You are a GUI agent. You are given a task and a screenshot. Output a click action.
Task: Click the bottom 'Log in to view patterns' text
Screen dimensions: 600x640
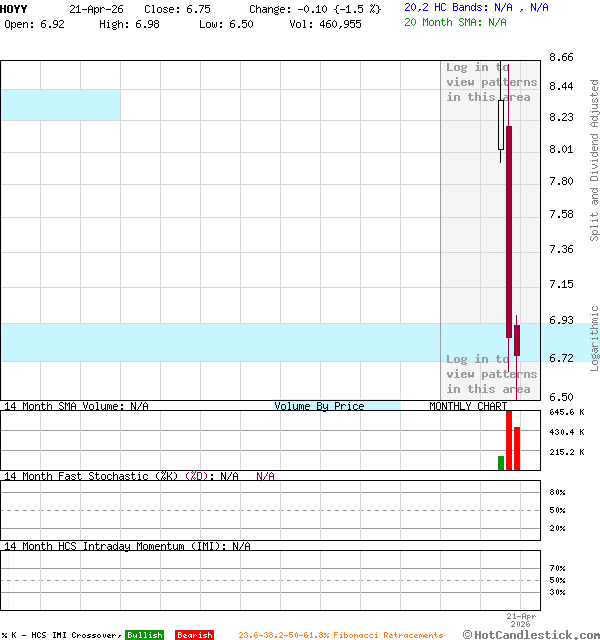click(491, 374)
